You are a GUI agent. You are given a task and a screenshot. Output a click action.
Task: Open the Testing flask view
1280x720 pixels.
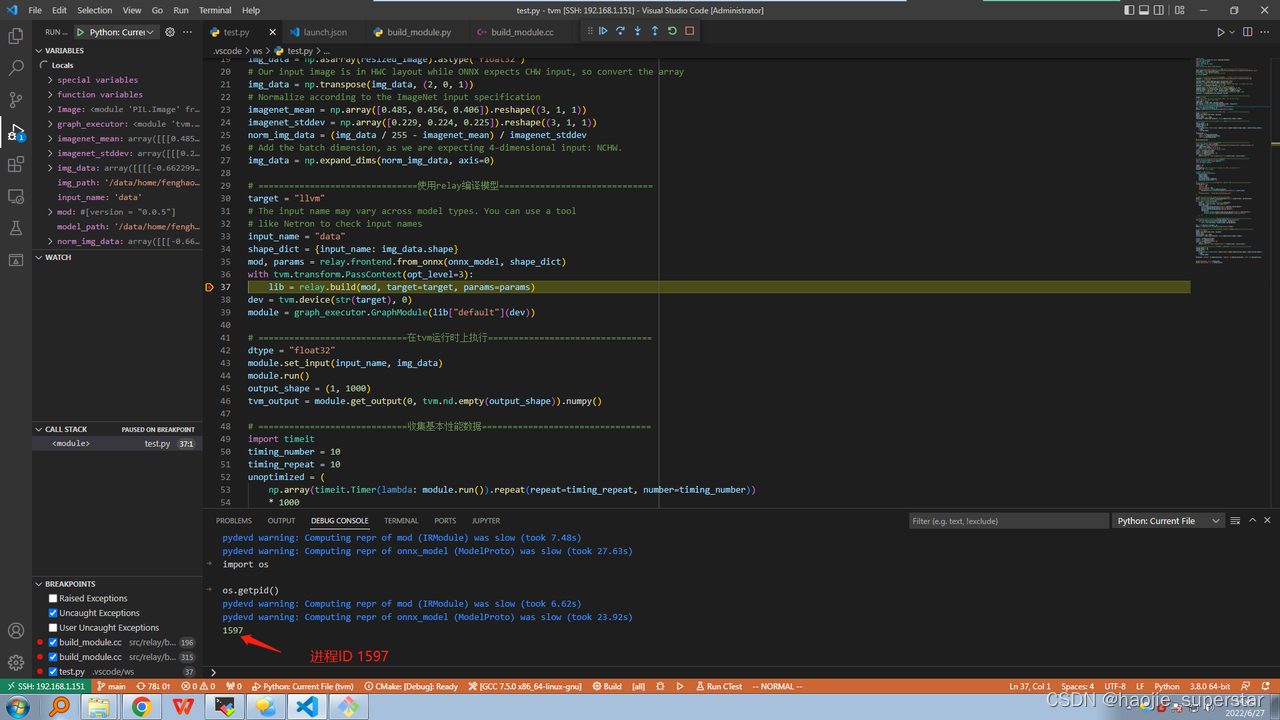(15, 228)
